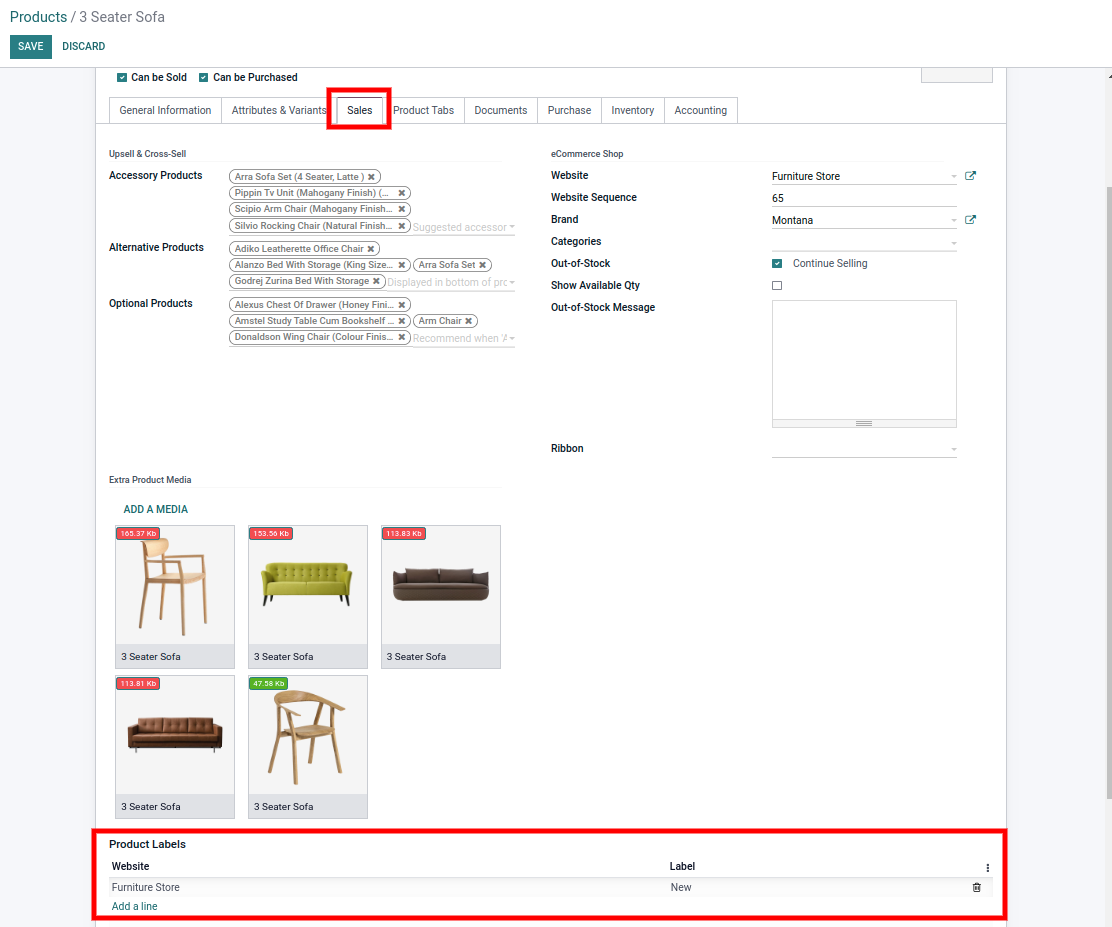Remove Silvio Rocking Chair accessory tag
Image resolution: width=1112 pixels, height=927 pixels.
(402, 226)
